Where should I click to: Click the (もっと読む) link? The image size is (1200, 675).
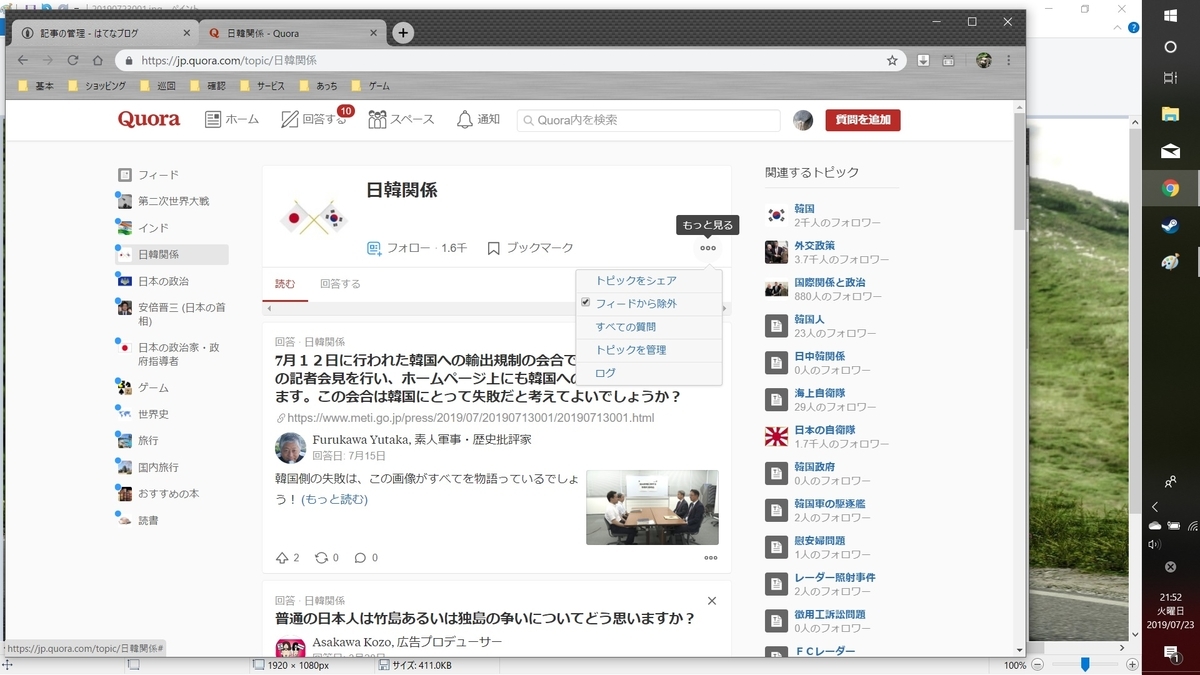point(334,499)
